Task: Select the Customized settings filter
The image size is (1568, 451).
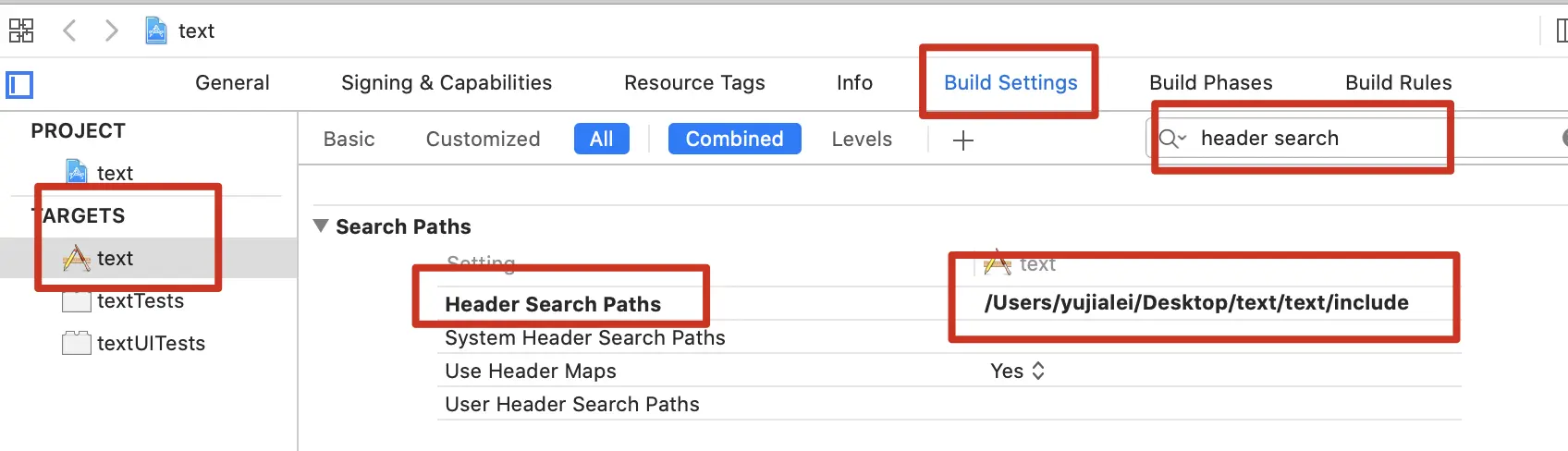Action: click(x=483, y=140)
